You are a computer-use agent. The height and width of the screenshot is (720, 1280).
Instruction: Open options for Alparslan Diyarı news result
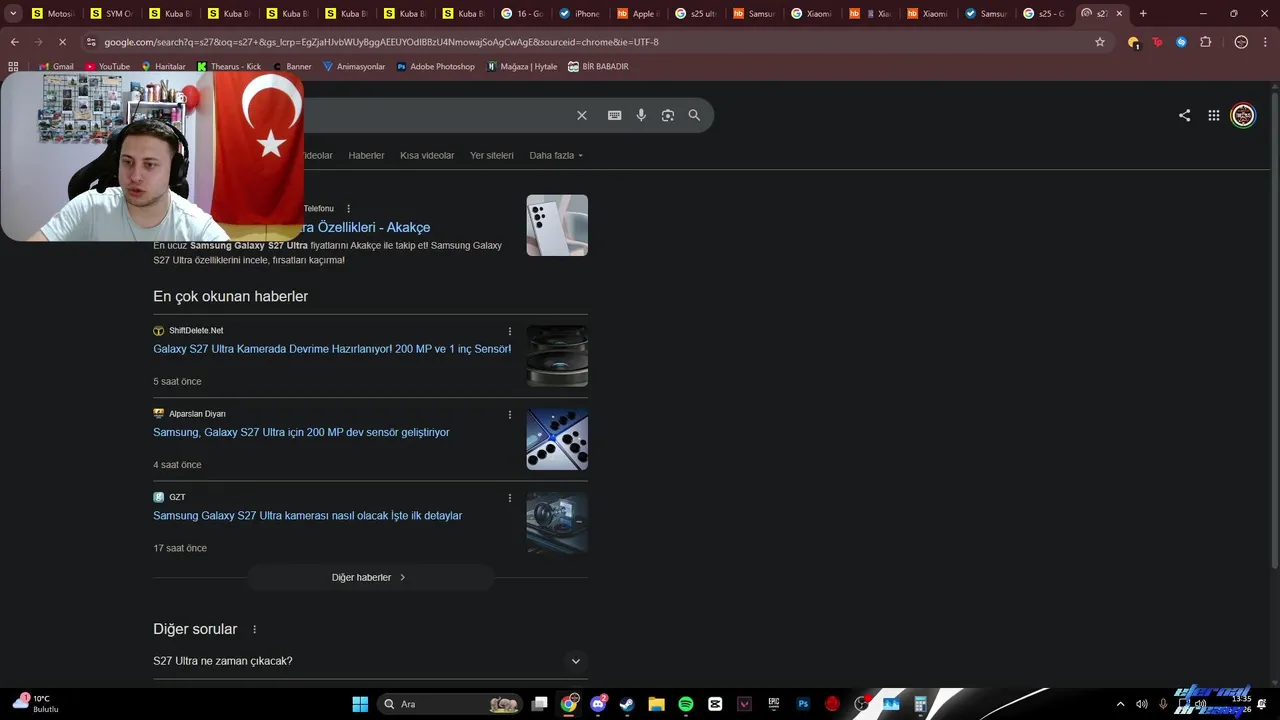510,414
